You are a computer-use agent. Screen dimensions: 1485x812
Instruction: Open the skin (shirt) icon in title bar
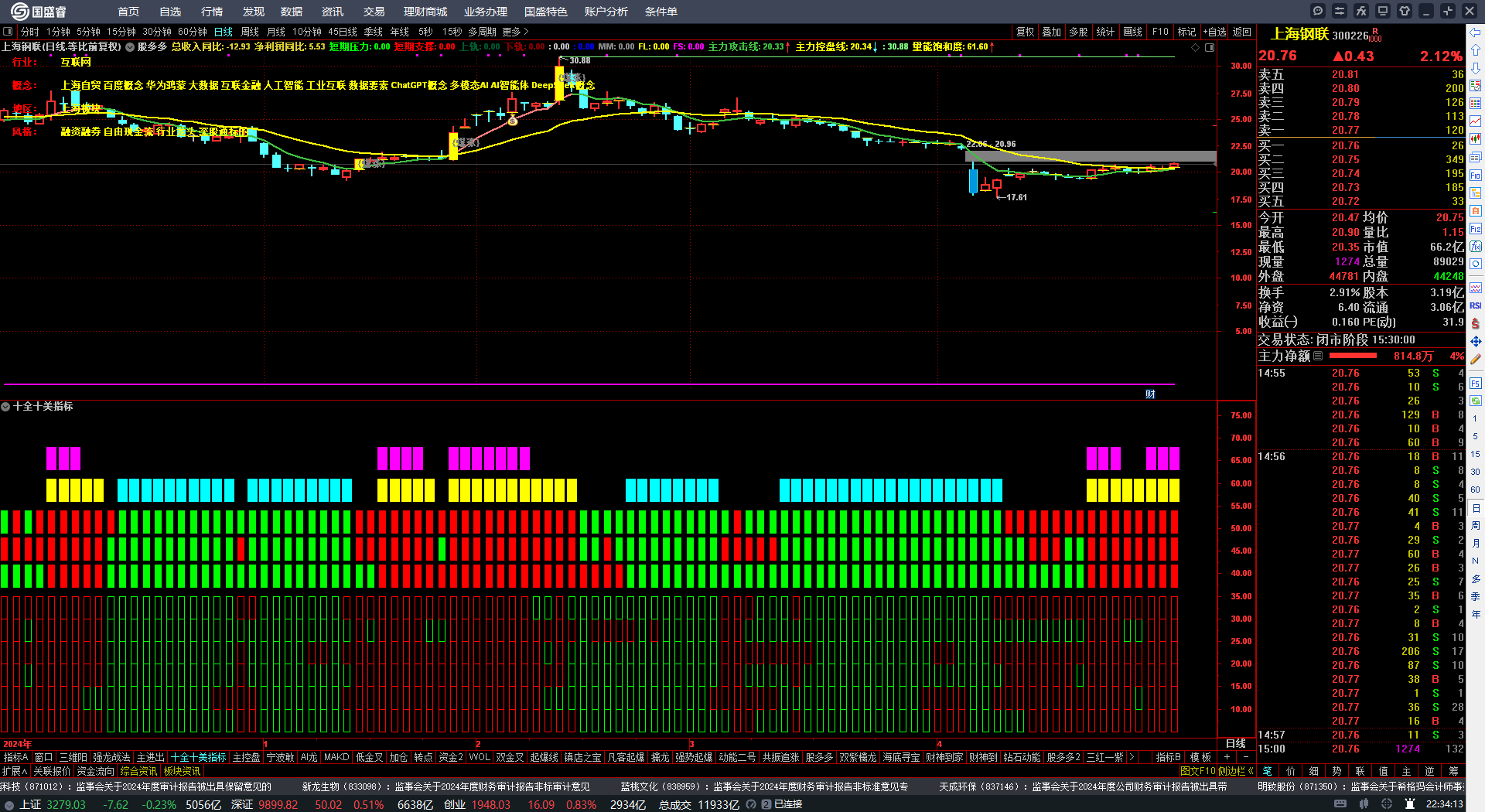(x=1405, y=11)
